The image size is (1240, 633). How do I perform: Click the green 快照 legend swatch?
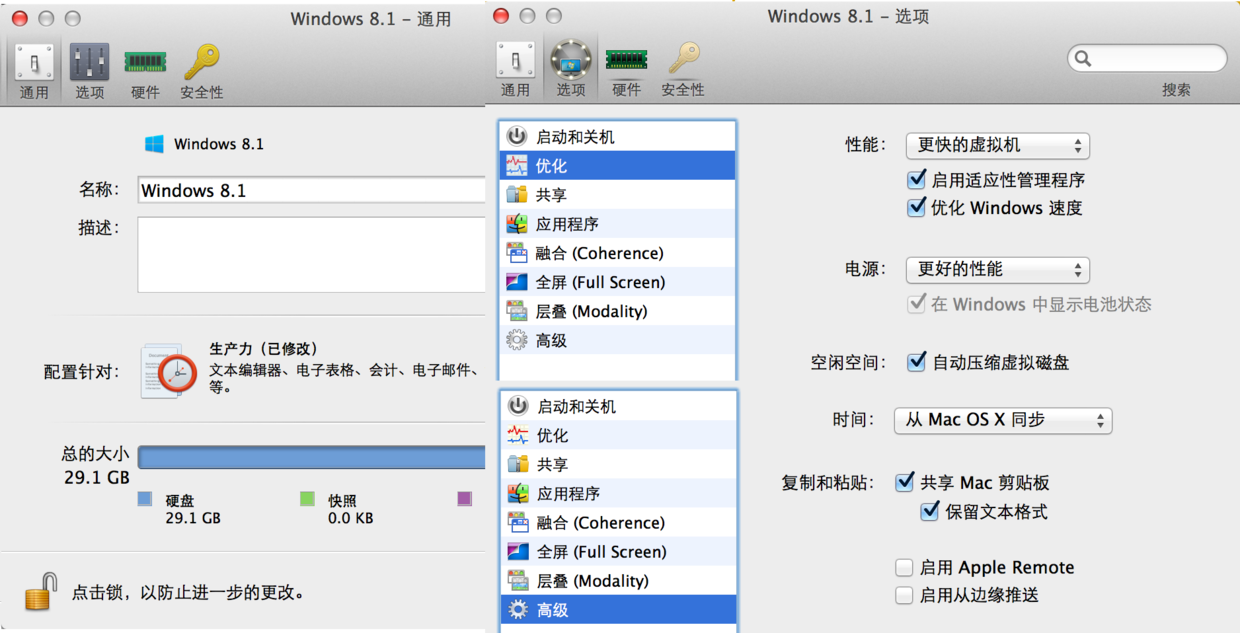[307, 498]
